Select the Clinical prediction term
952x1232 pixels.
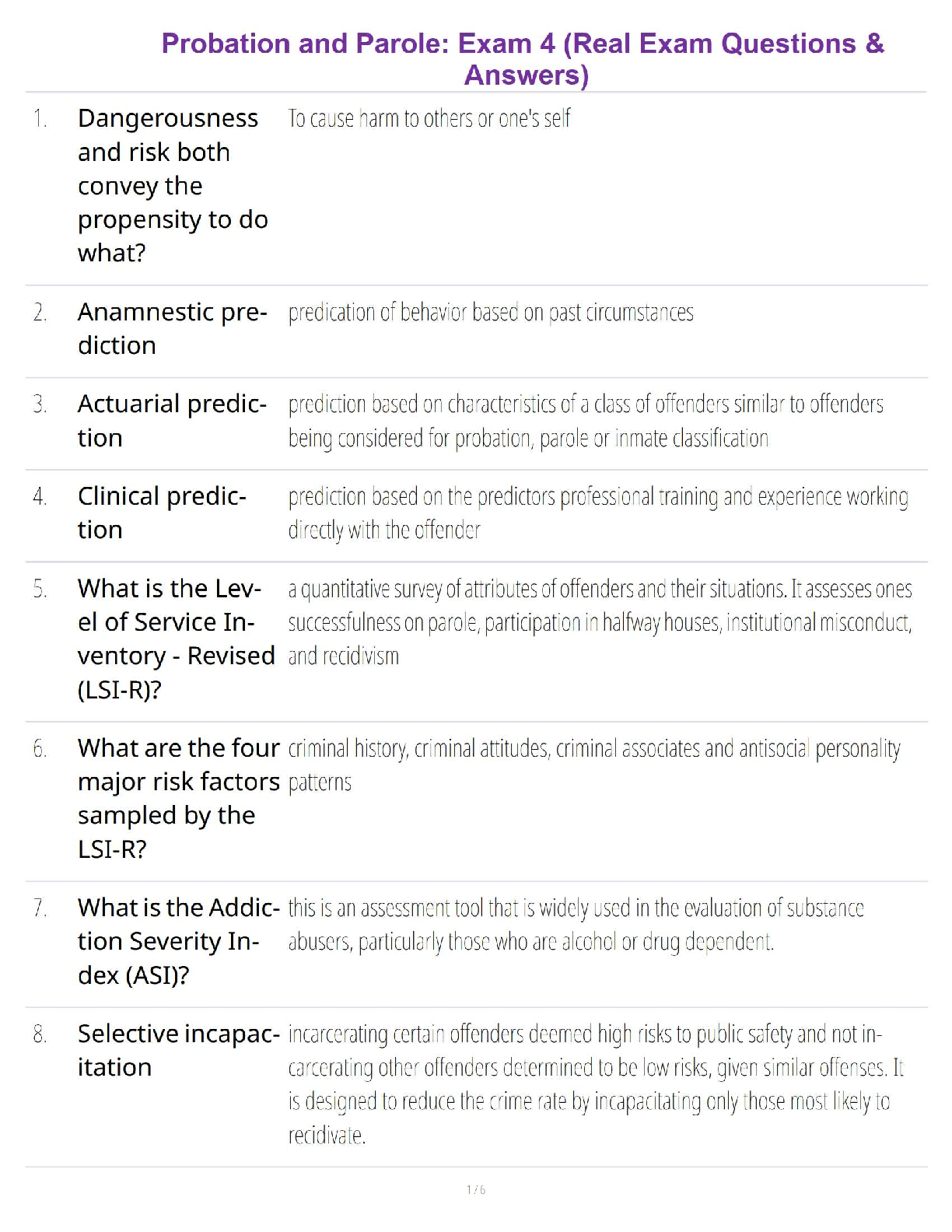162,513
